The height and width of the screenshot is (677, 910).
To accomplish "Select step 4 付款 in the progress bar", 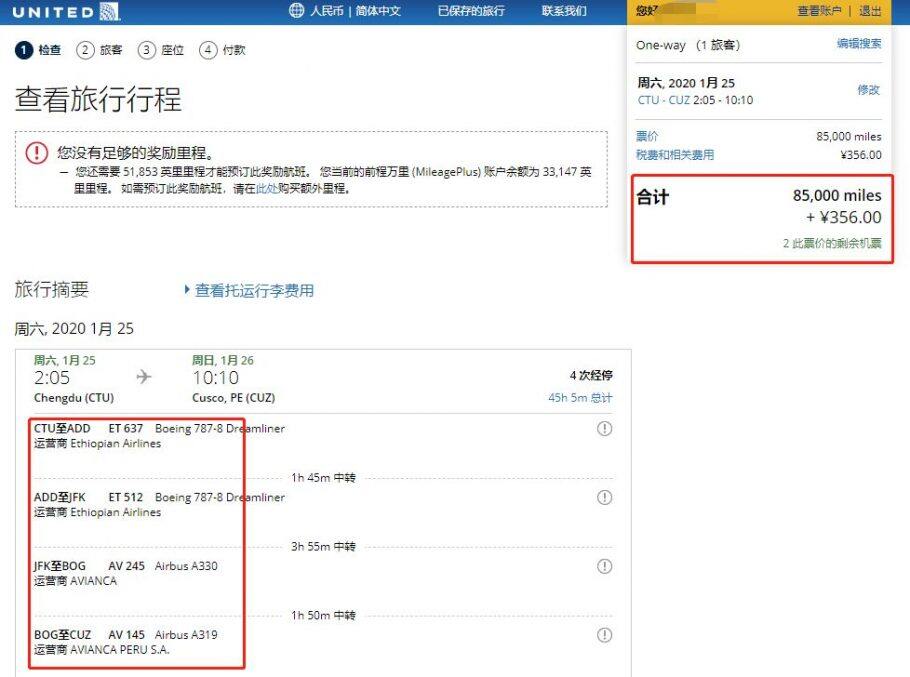I will pos(222,50).
